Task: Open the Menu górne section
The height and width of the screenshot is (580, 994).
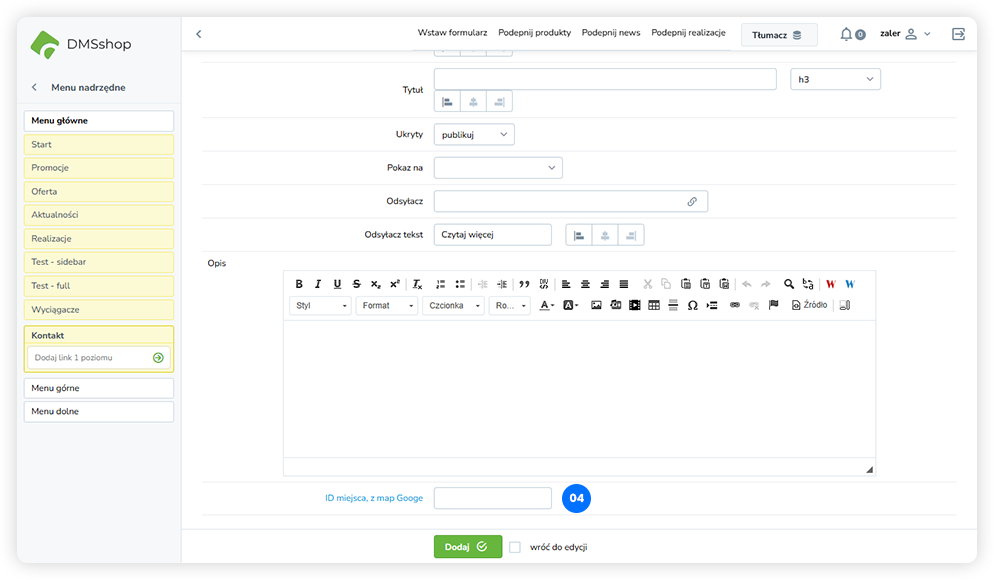Action: click(x=99, y=388)
